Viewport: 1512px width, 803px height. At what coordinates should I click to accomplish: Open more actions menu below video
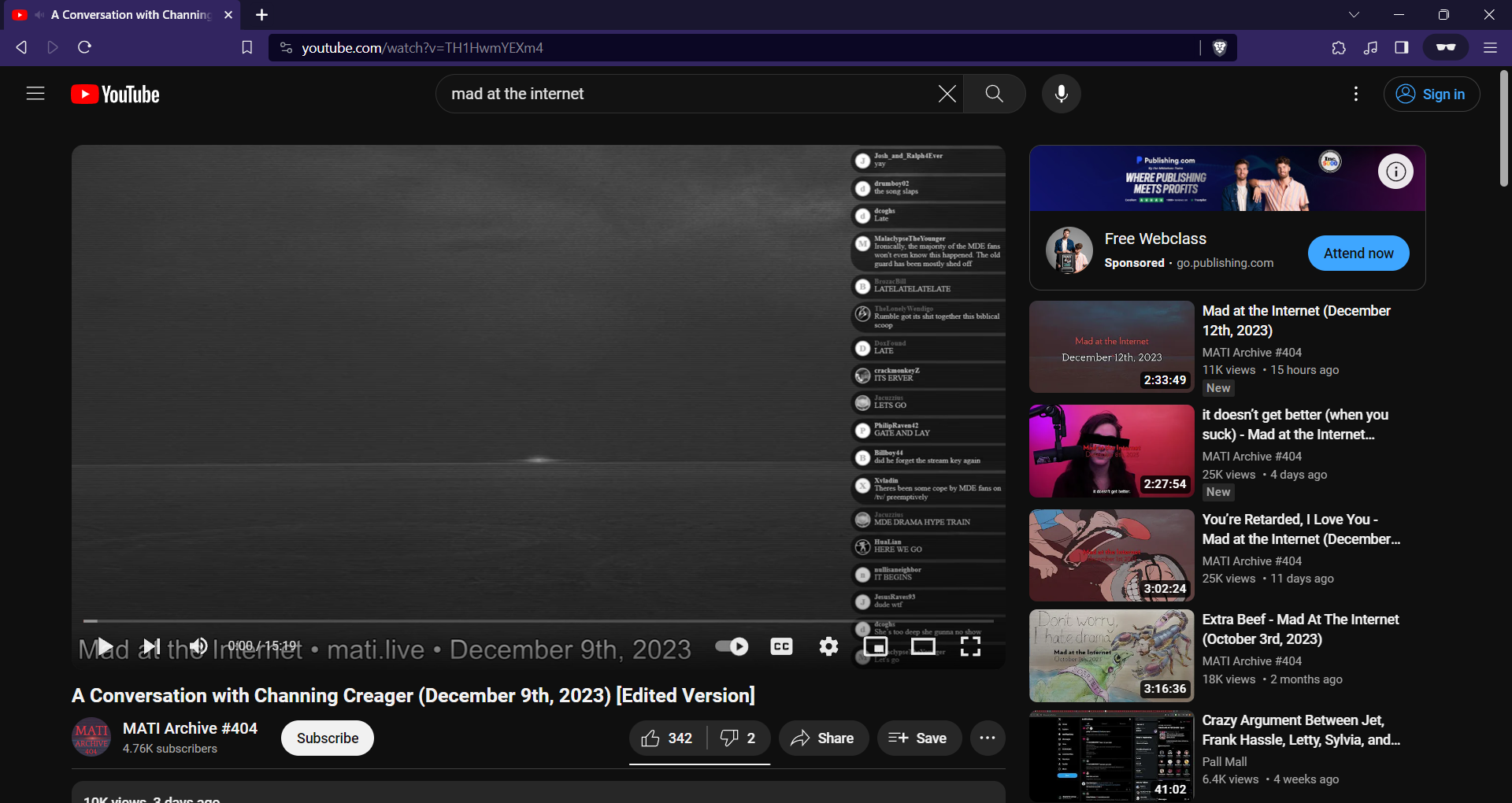[x=988, y=738]
